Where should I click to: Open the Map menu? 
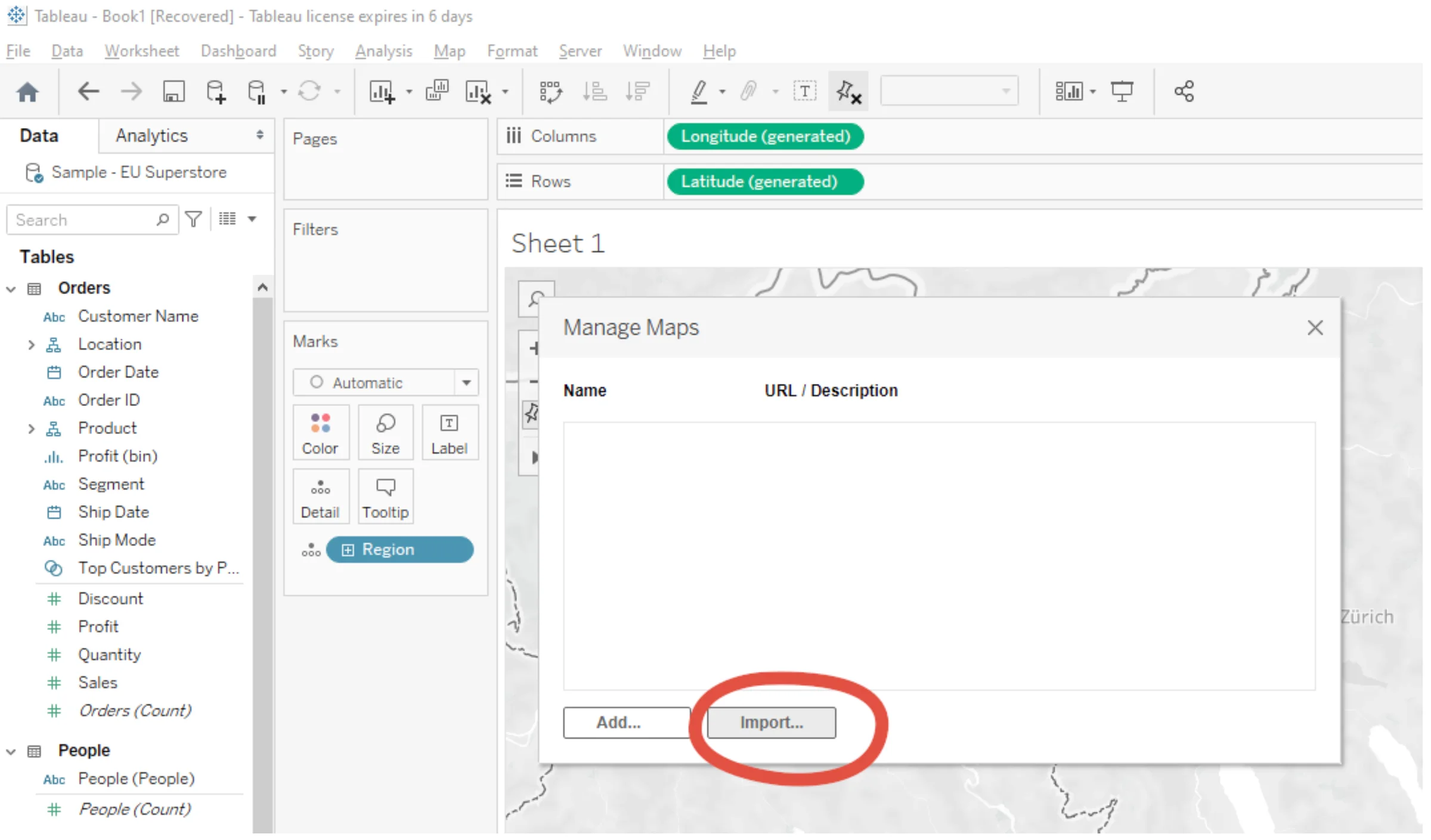pos(450,51)
